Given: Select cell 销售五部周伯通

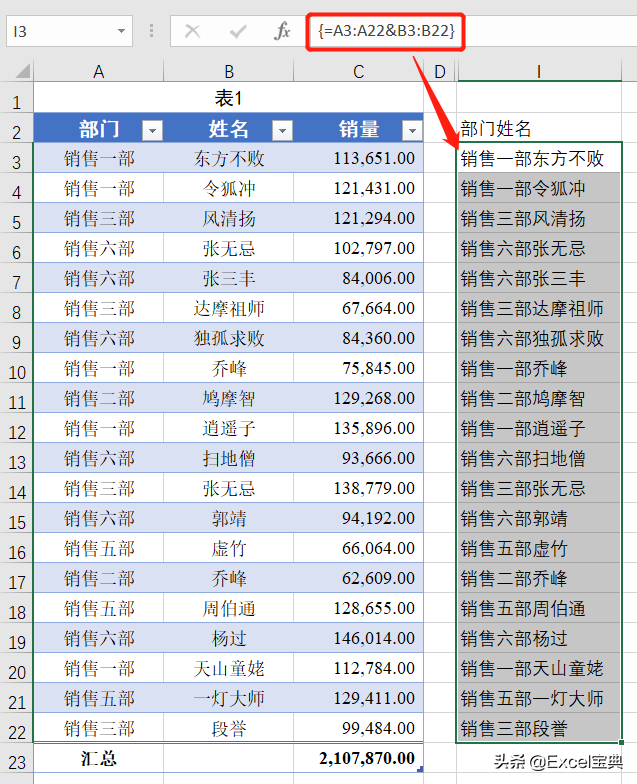Looking at the screenshot, I should point(539,608).
